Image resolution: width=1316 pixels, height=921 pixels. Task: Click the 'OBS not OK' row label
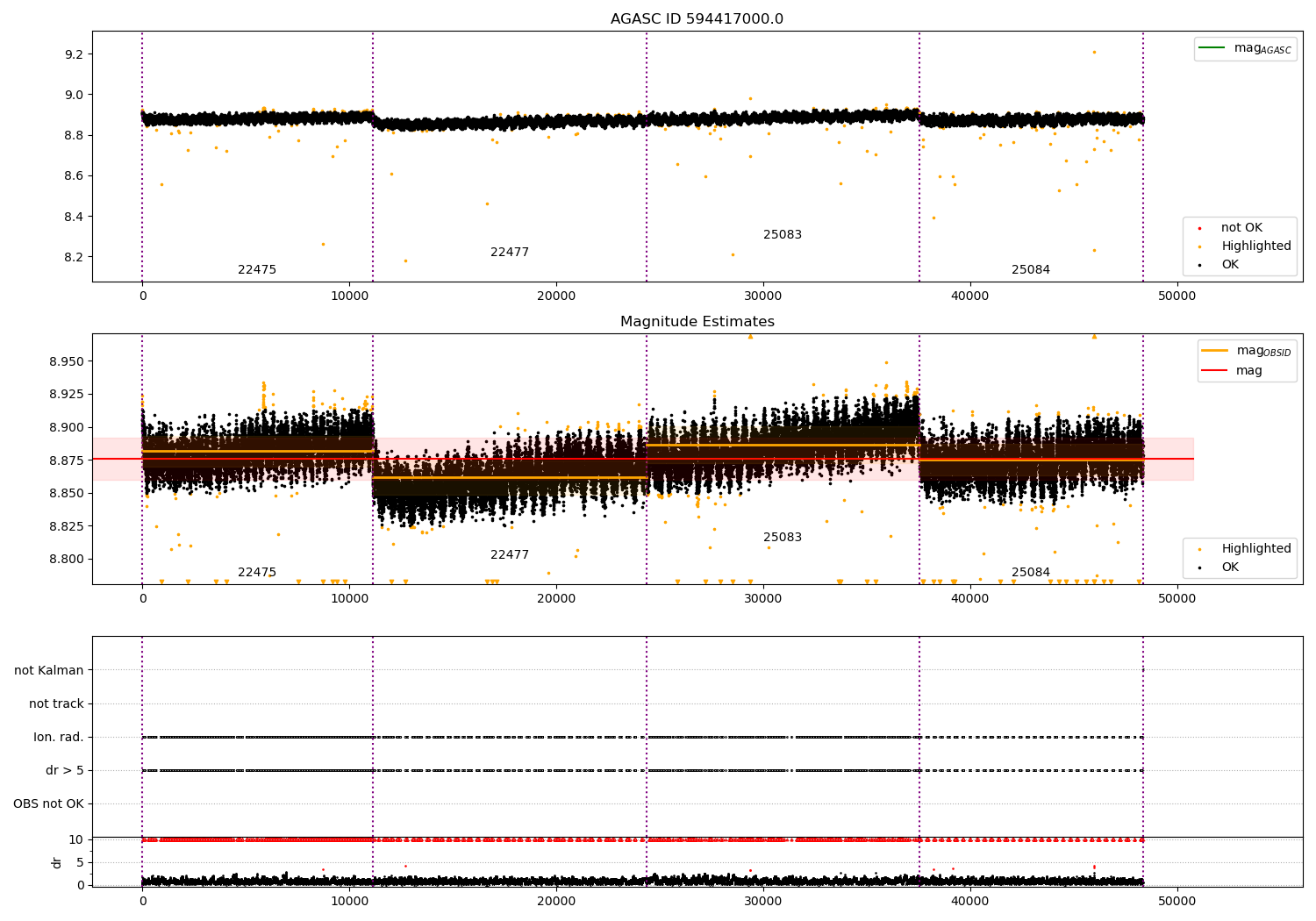[x=48, y=804]
